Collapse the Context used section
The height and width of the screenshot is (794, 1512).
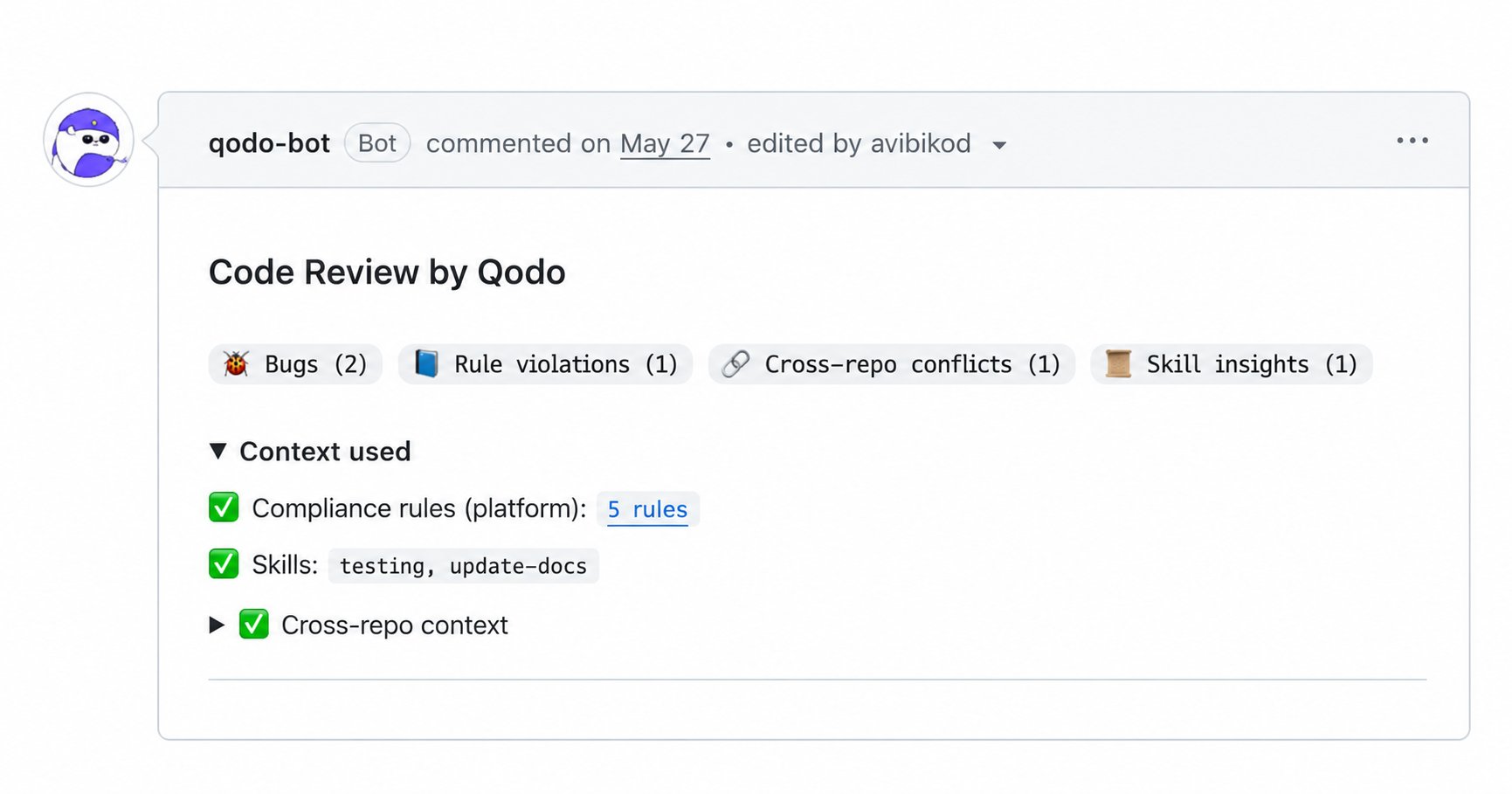tap(218, 451)
